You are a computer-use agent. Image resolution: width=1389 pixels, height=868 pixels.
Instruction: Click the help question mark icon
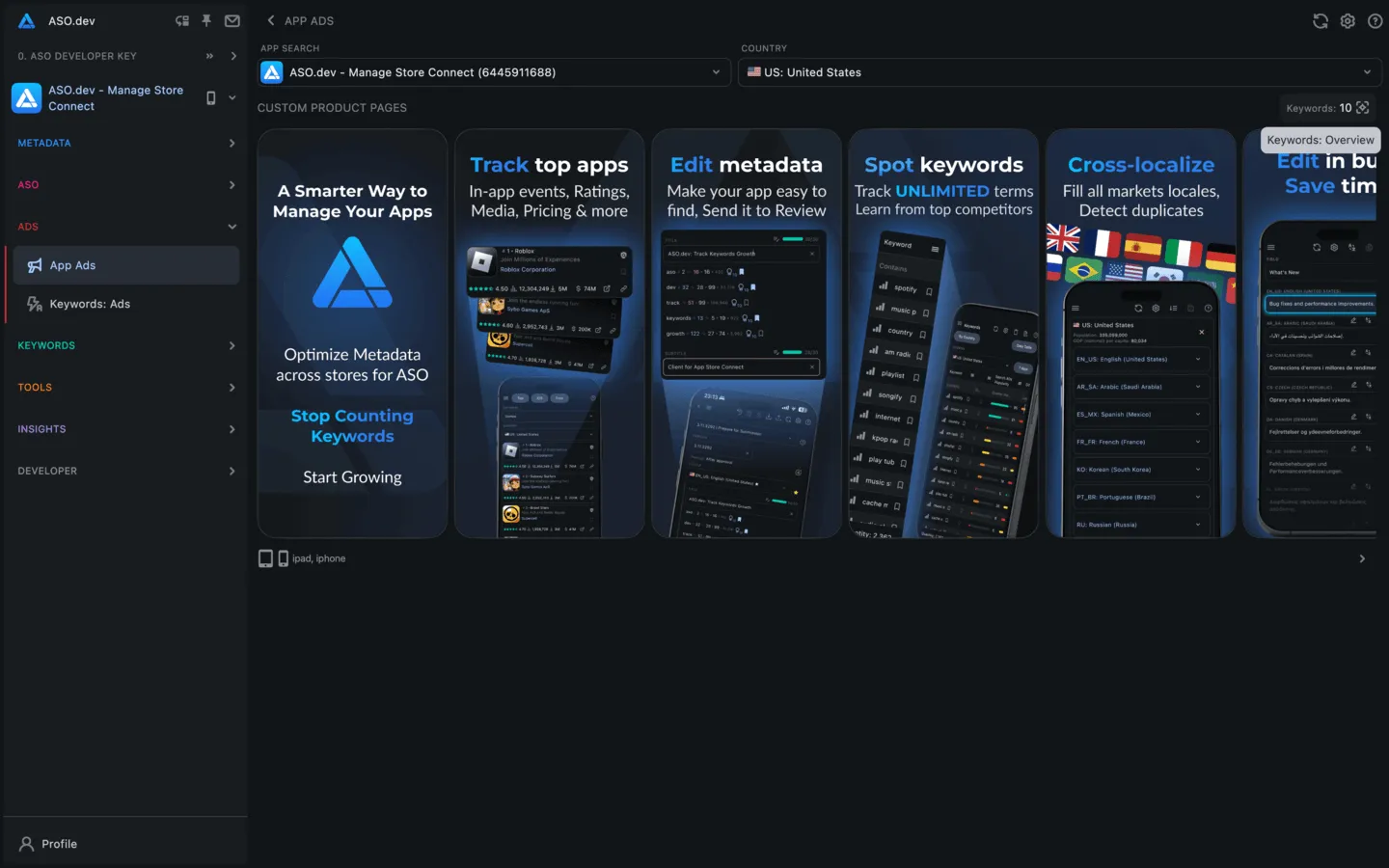(x=1375, y=20)
